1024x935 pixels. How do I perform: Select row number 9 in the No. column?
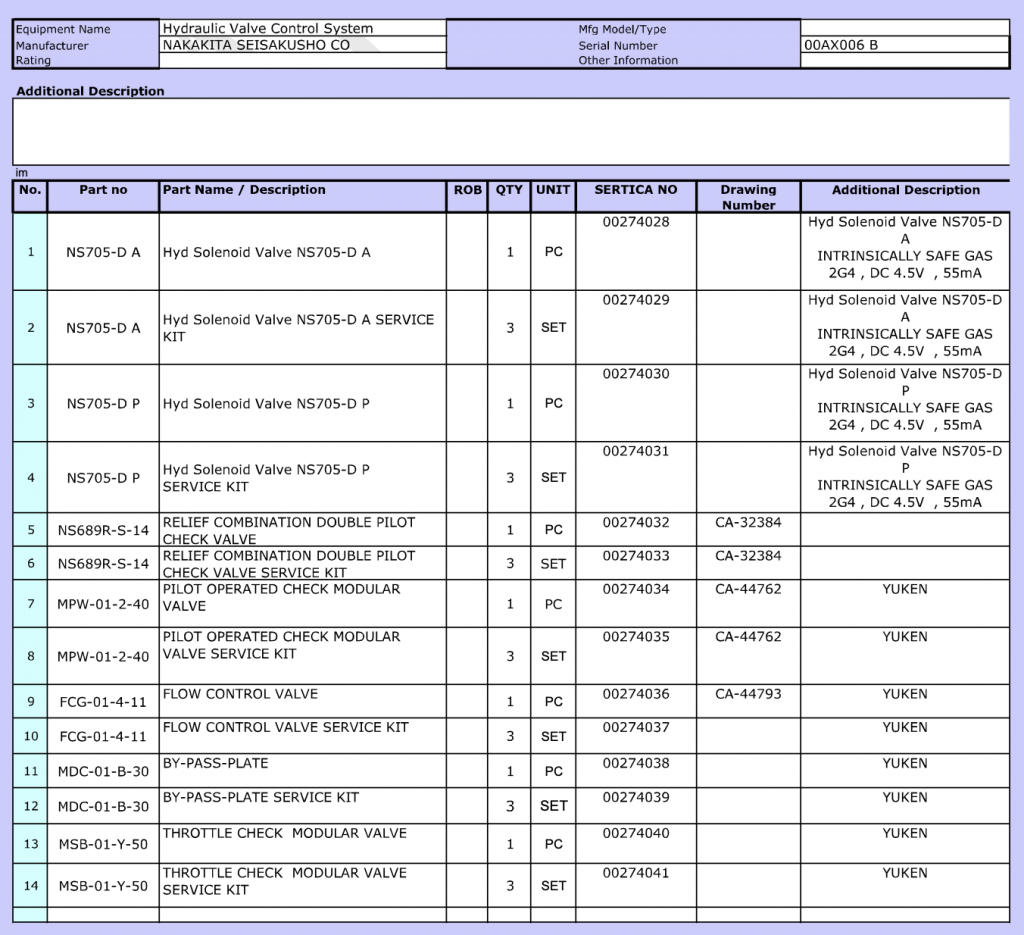[30, 701]
